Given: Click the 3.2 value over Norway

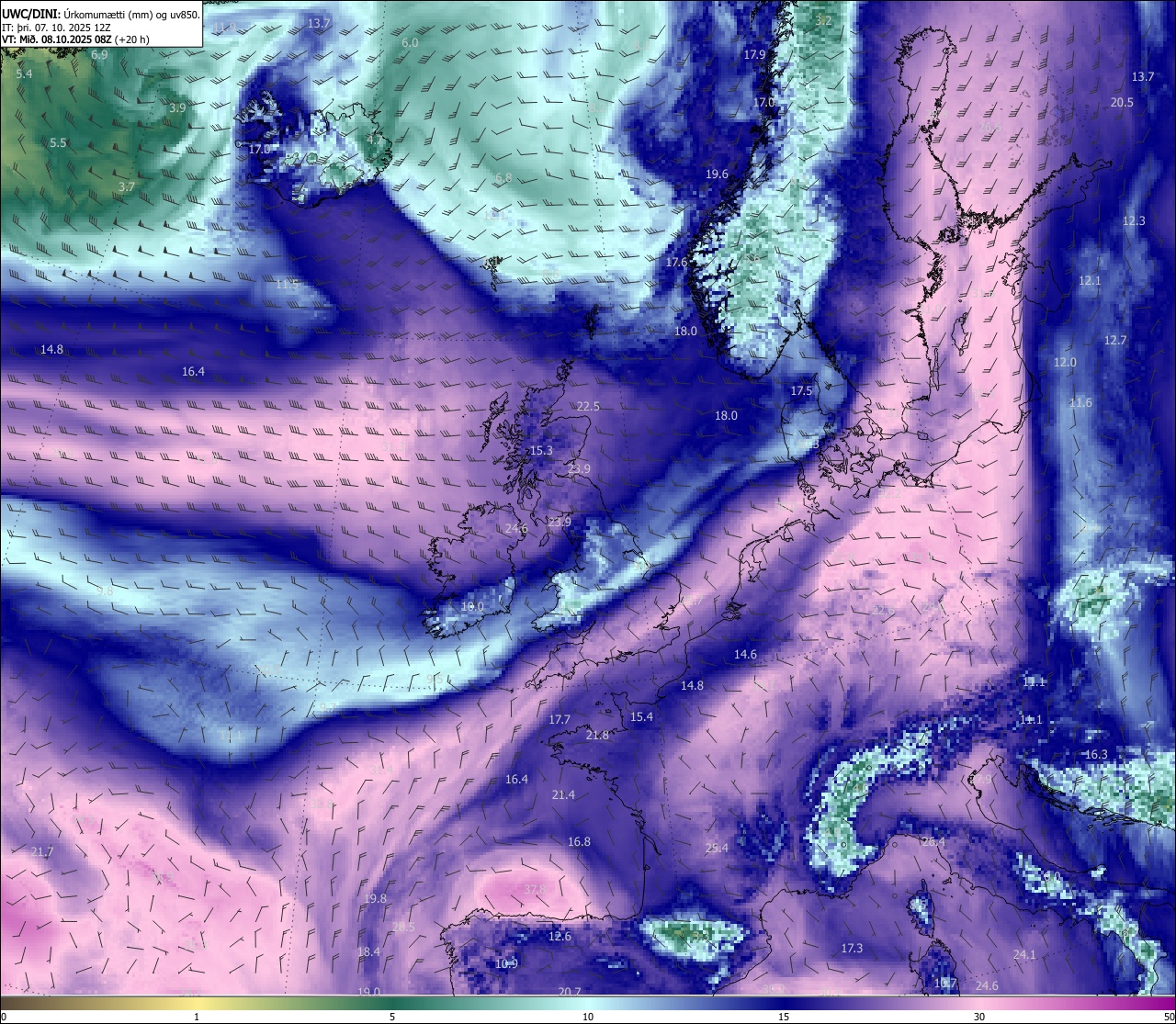Looking at the screenshot, I should click(823, 21).
